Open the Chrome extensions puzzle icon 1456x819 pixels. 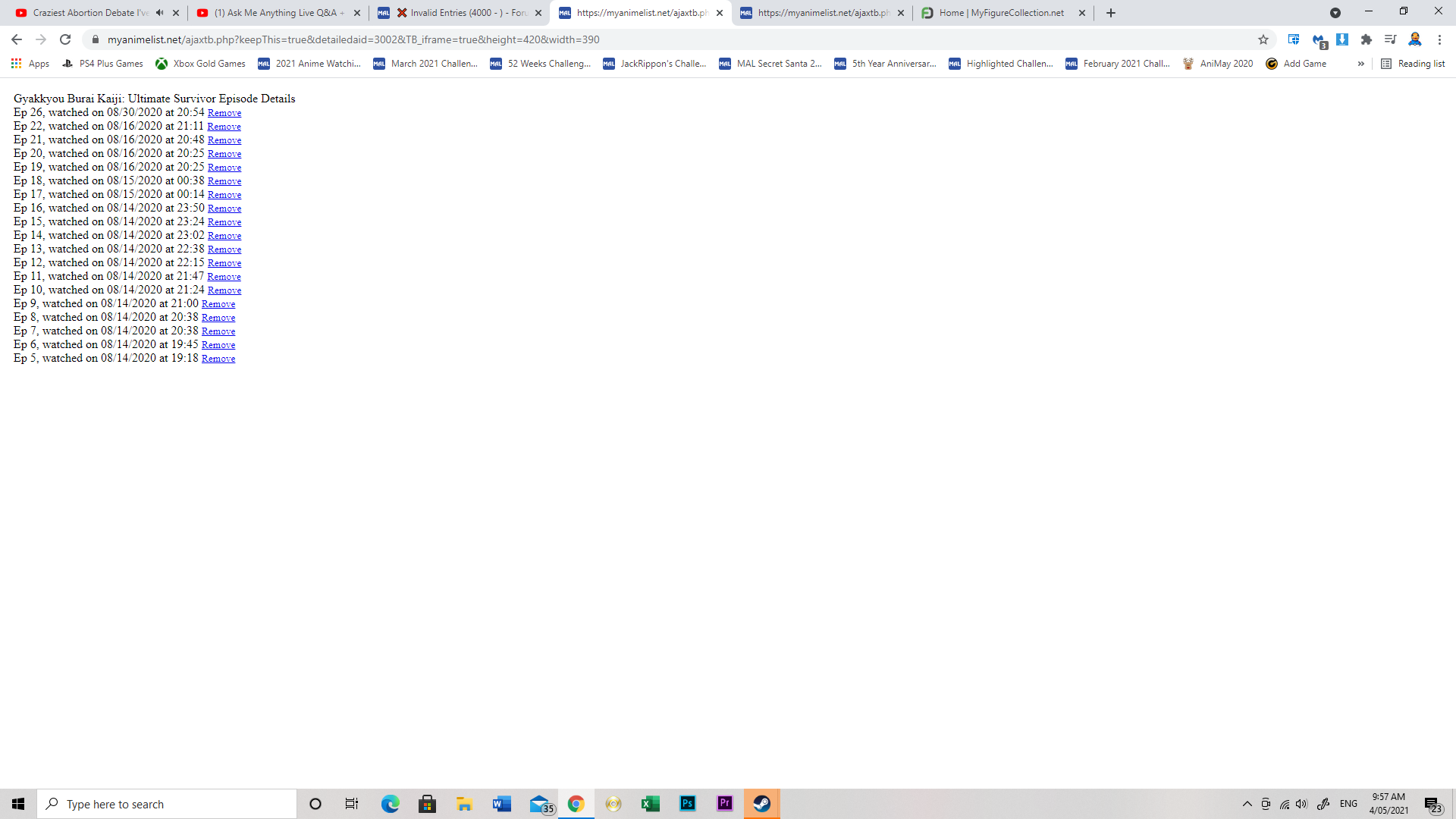(x=1367, y=39)
